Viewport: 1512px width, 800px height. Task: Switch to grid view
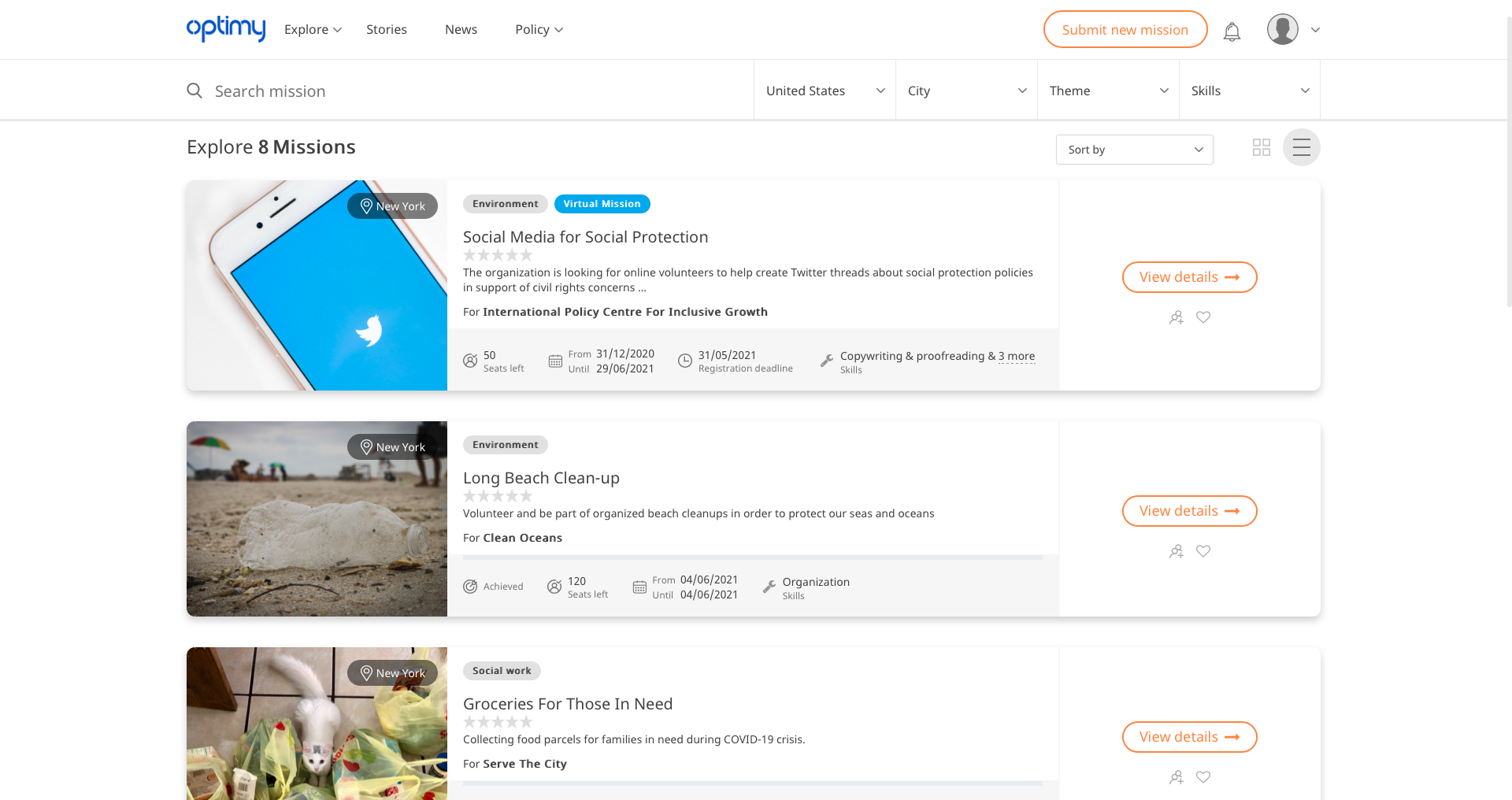pyautogui.click(x=1262, y=147)
